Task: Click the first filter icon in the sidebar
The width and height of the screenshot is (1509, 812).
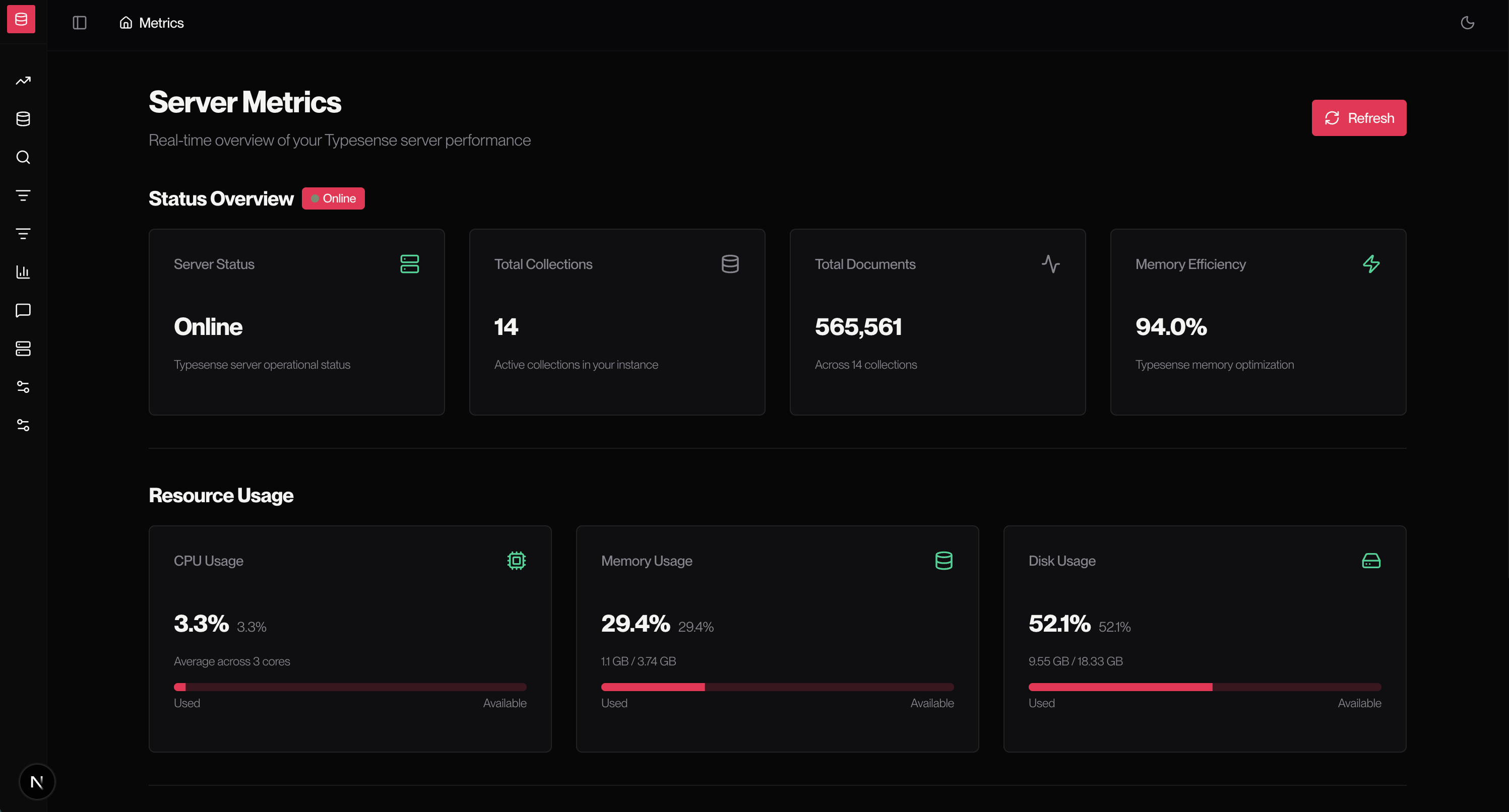Action: tap(23, 195)
